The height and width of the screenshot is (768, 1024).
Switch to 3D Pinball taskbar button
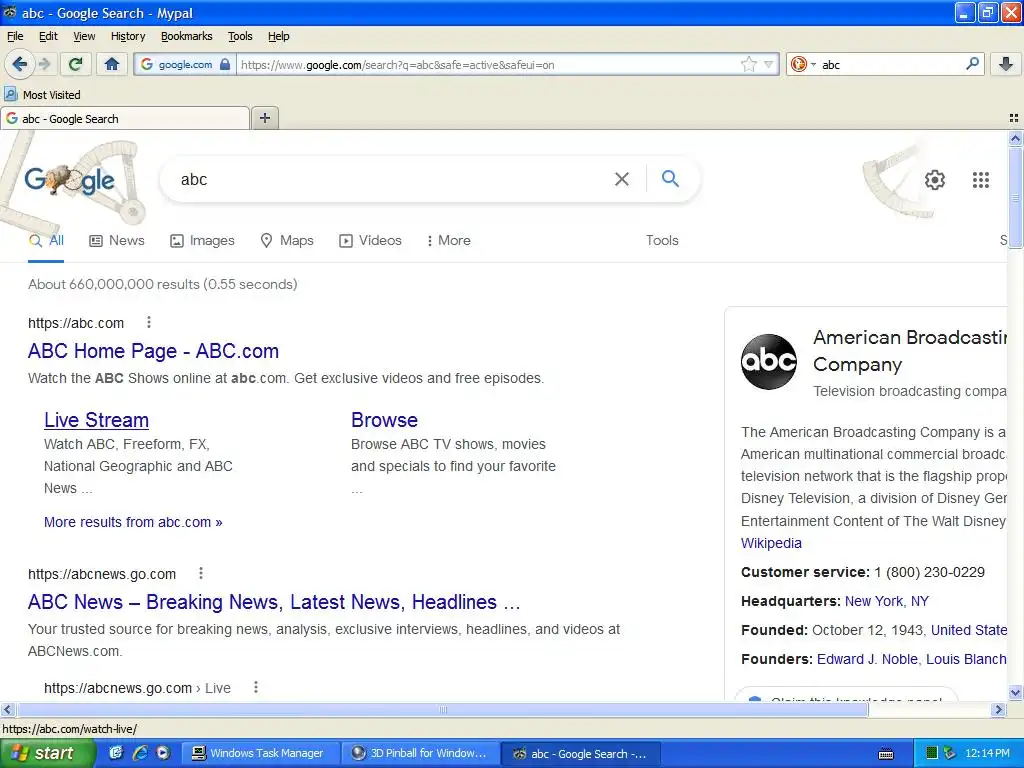pos(421,754)
